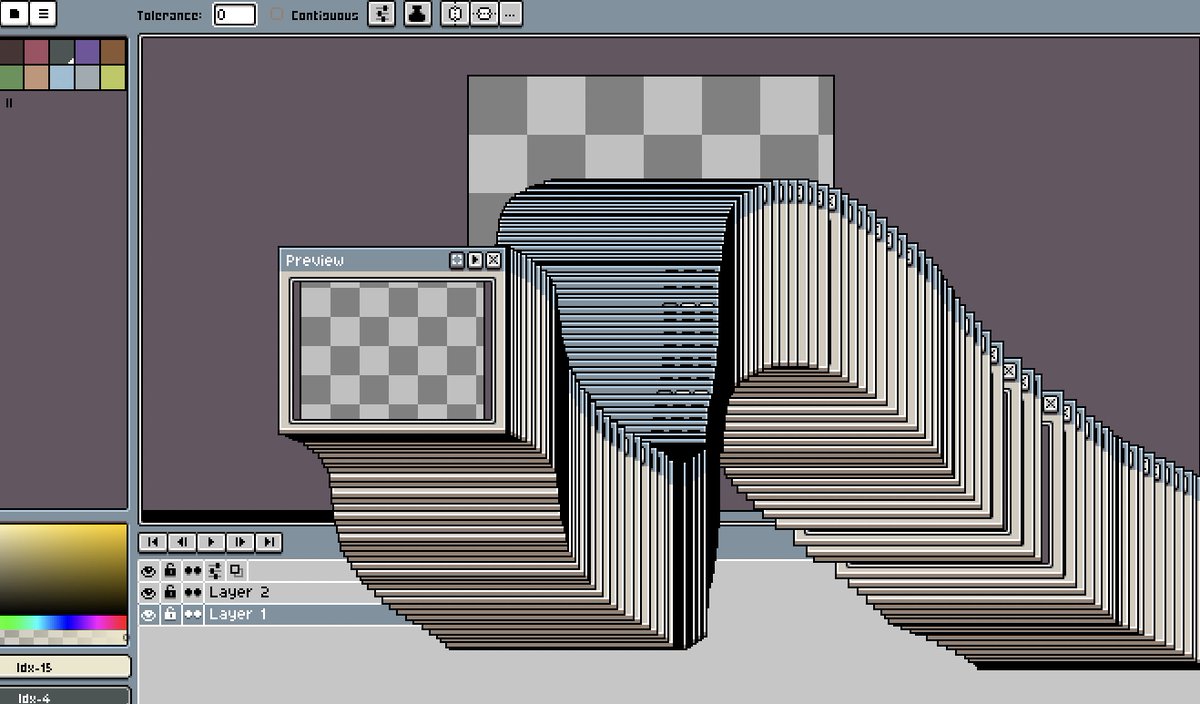
Task: Toggle horizontal symmetry mode
Action: (x=455, y=14)
